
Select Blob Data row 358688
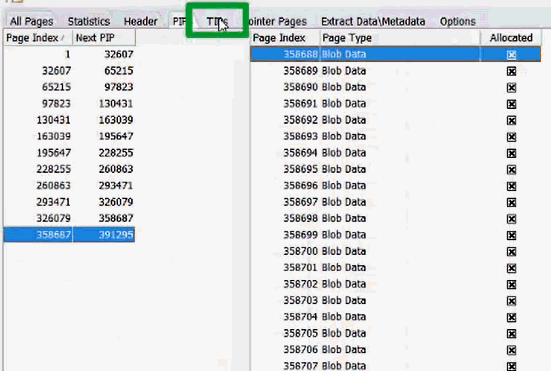point(396,54)
